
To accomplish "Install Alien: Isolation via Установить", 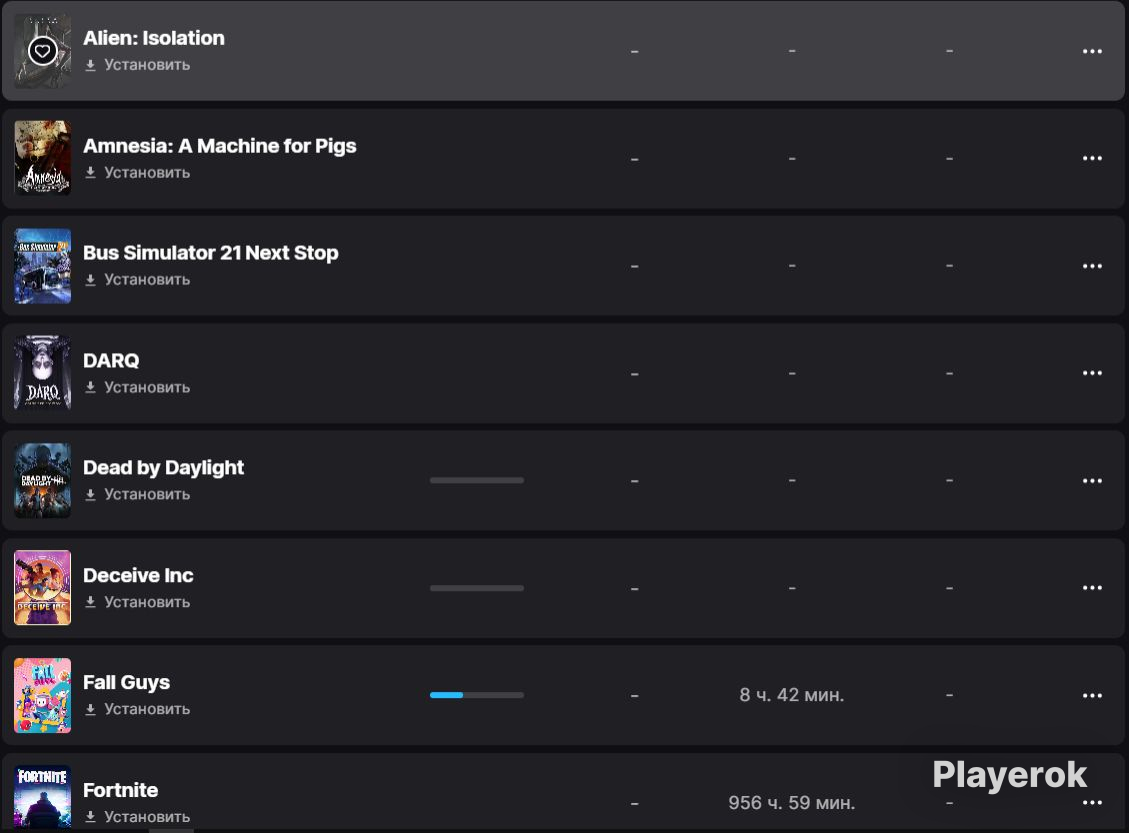I will point(138,65).
